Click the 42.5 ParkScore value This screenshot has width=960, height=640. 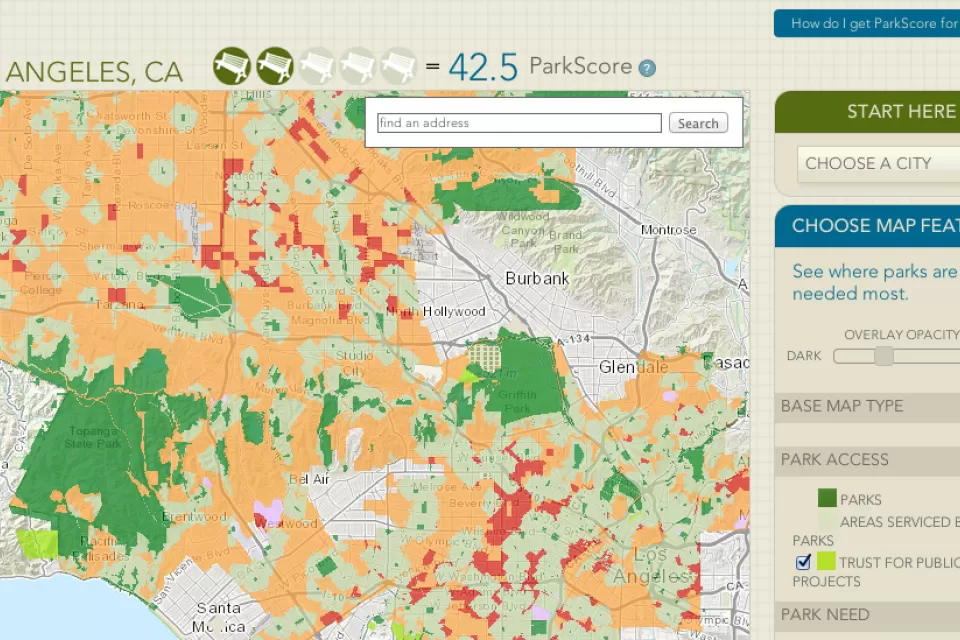click(483, 67)
